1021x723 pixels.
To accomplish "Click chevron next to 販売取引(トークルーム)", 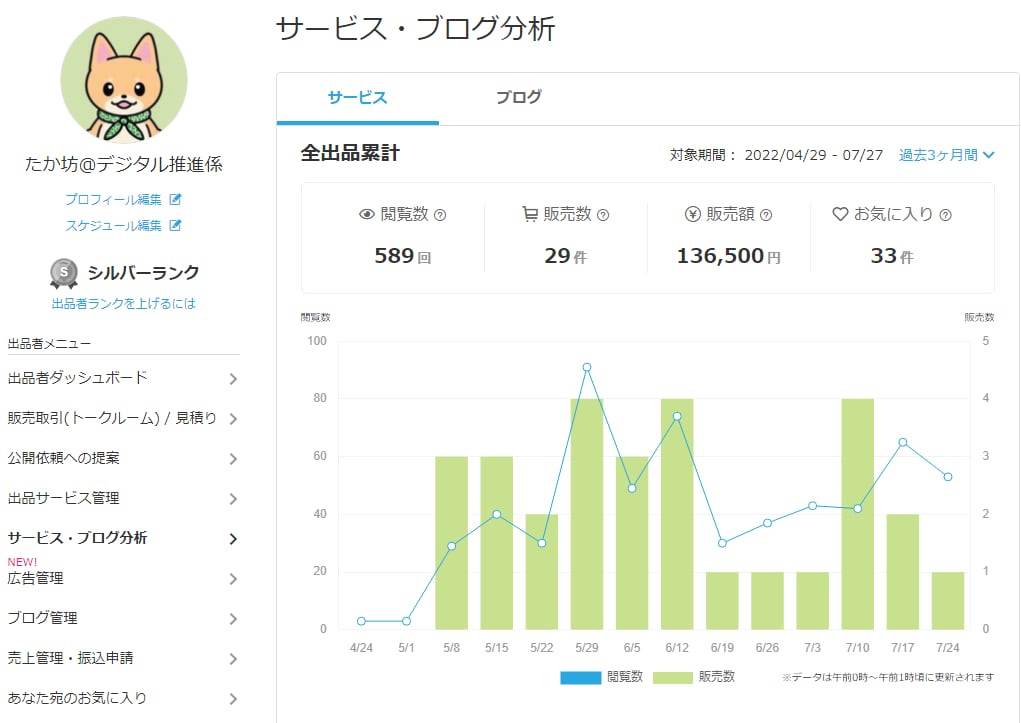I will pos(233,419).
